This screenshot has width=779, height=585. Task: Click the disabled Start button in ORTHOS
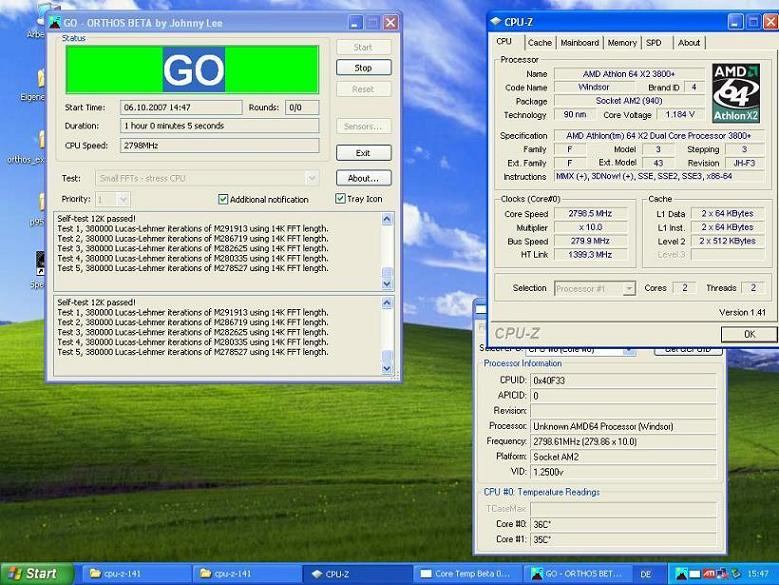tap(363, 47)
